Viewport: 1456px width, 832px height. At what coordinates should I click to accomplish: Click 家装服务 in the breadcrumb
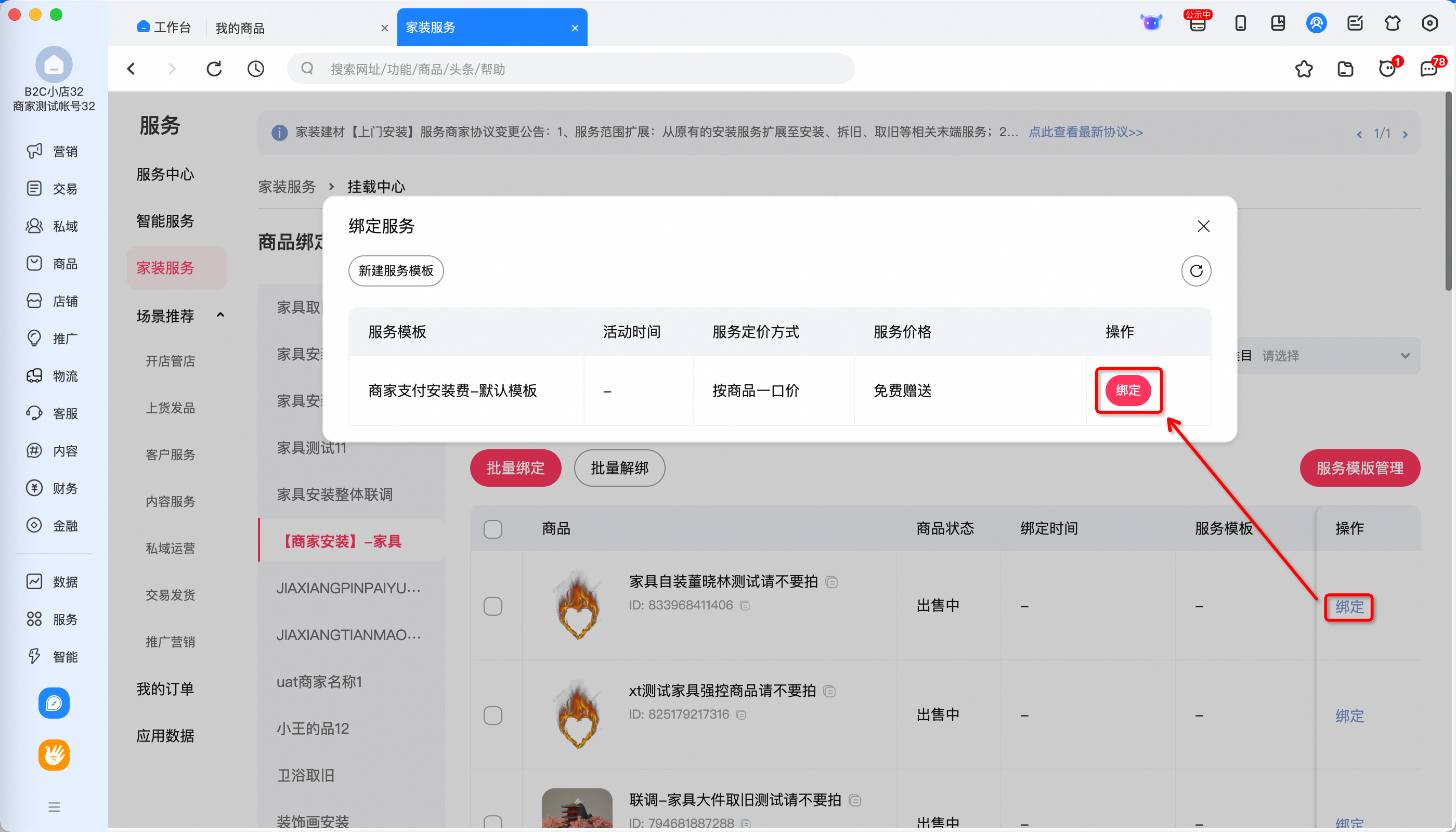(x=287, y=187)
